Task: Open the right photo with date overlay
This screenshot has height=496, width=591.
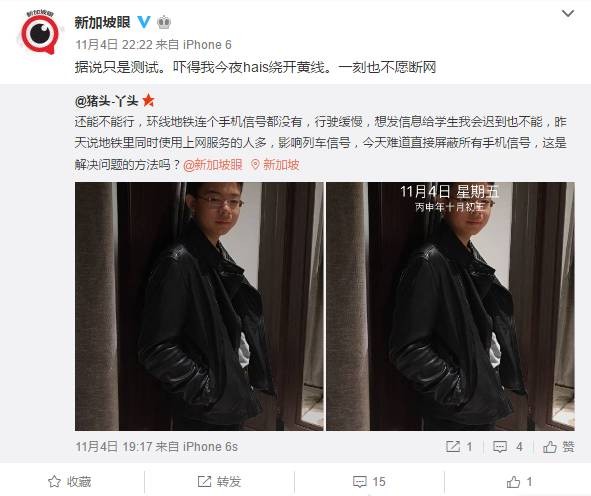Action: [x=450, y=306]
